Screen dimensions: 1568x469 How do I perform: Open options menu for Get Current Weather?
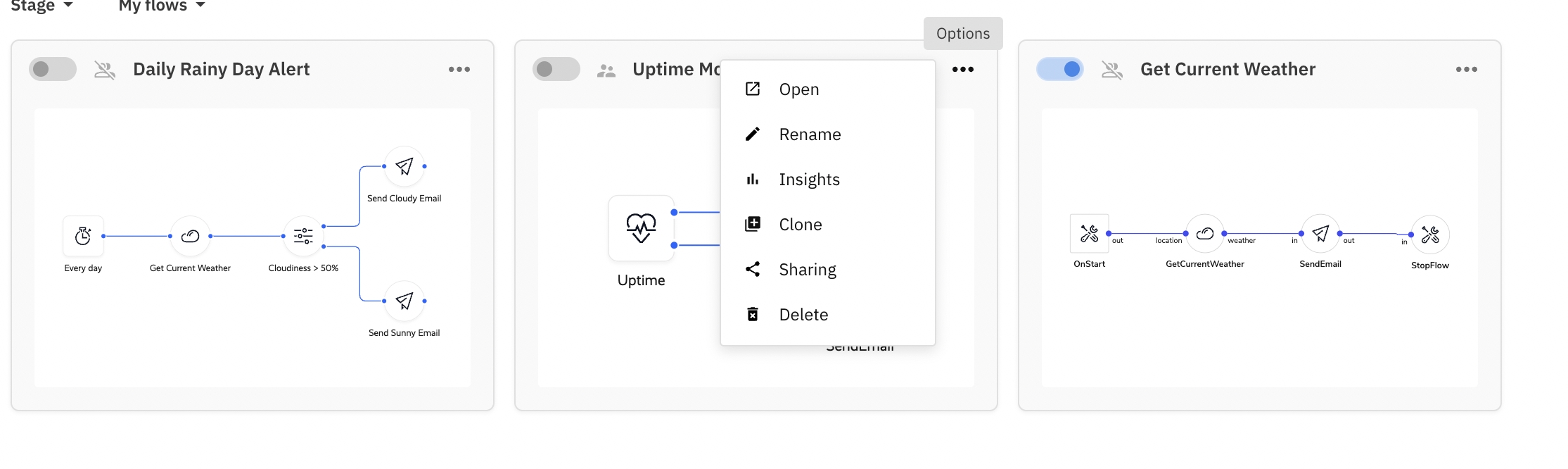coord(1467,69)
